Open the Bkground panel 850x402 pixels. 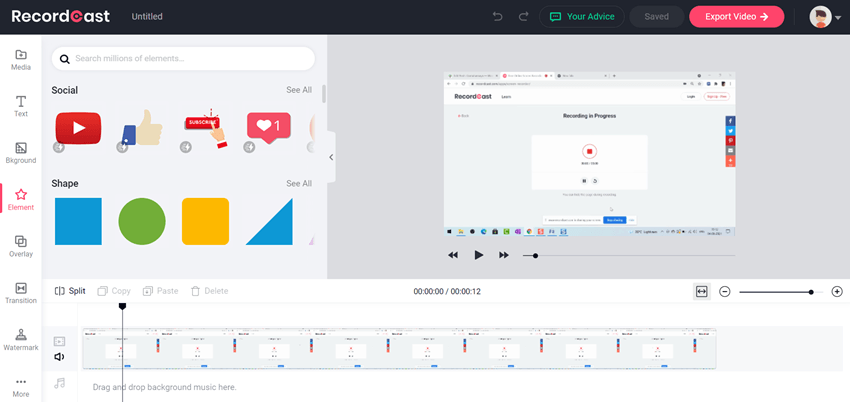[x=21, y=153]
